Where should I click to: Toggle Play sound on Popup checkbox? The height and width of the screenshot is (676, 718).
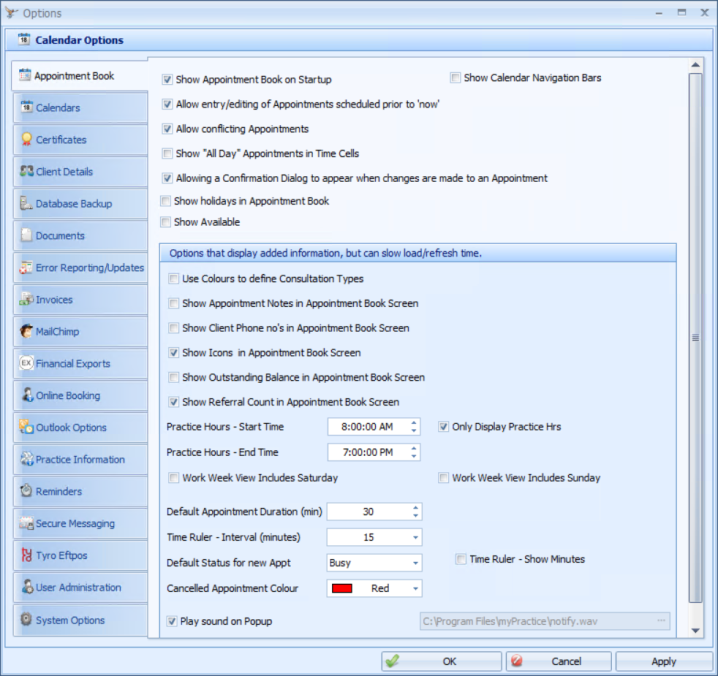coord(172,621)
